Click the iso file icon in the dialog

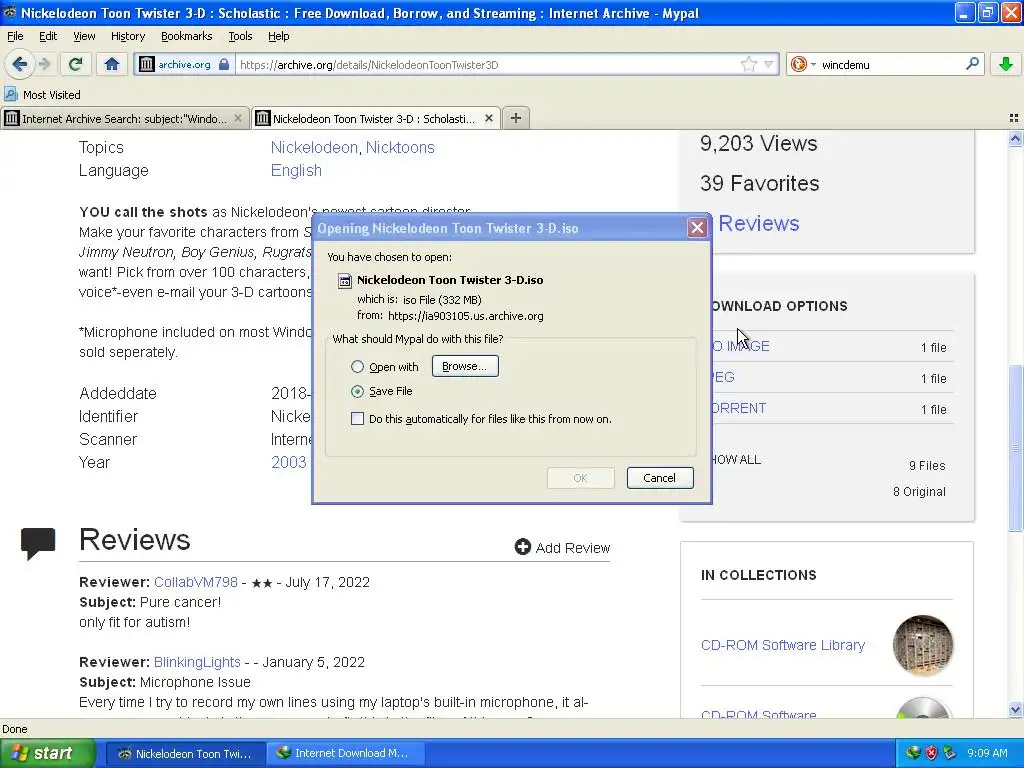click(345, 281)
